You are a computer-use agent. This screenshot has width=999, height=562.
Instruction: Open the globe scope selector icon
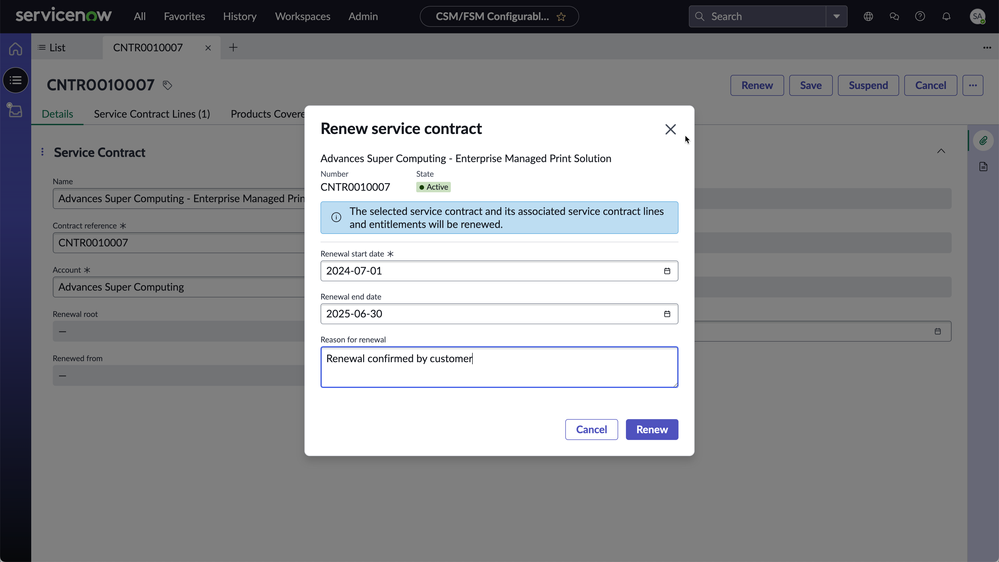[868, 17]
